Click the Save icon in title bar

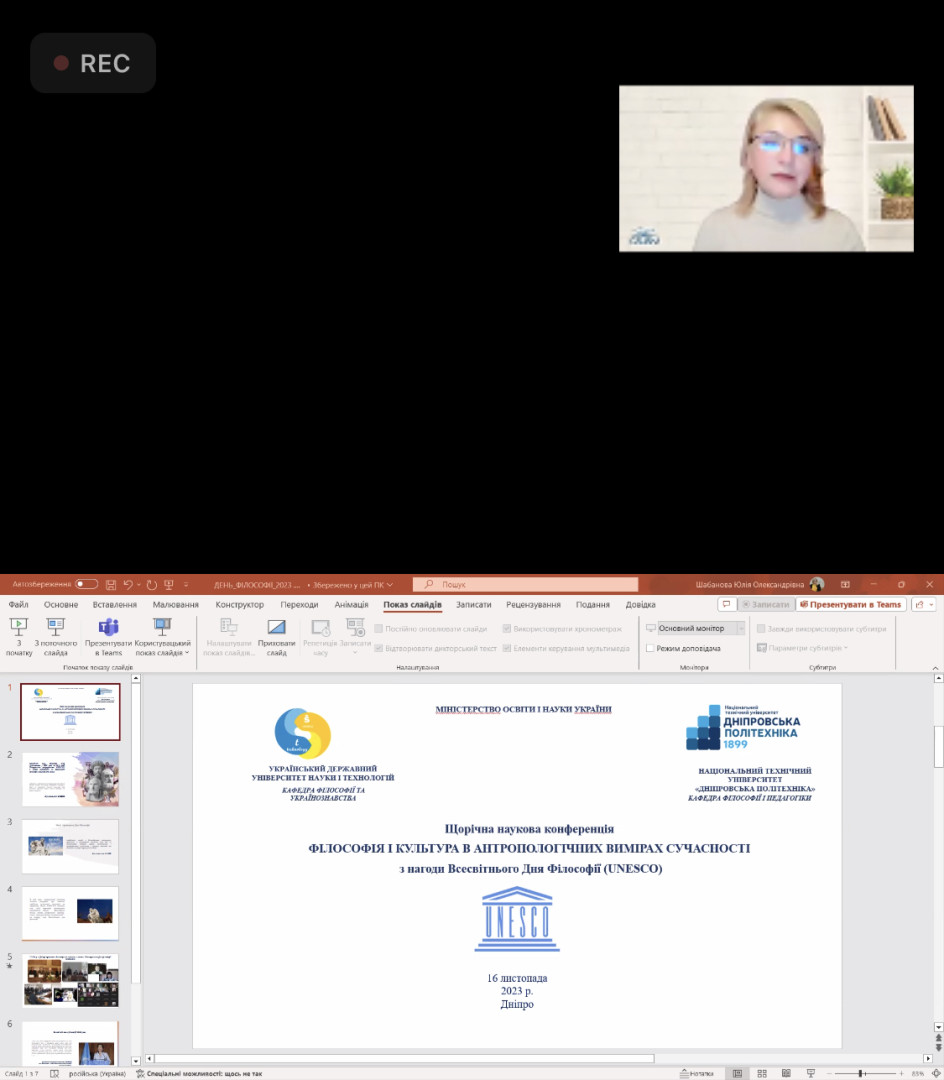(111, 584)
